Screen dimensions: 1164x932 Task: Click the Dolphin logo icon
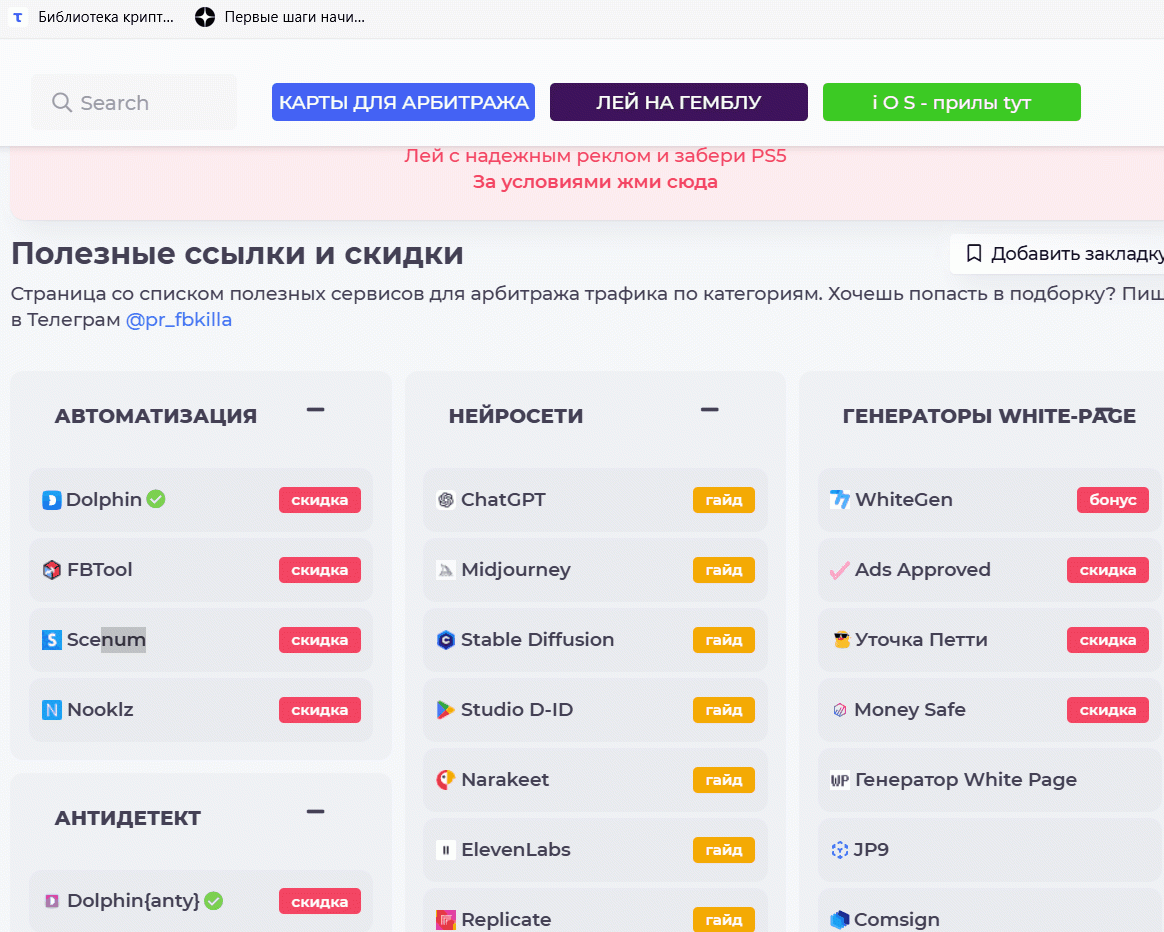[51, 500]
